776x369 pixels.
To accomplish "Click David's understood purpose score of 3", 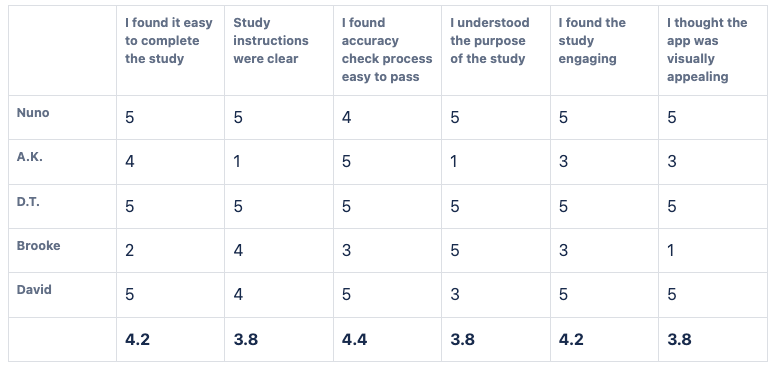I will [x=455, y=295].
